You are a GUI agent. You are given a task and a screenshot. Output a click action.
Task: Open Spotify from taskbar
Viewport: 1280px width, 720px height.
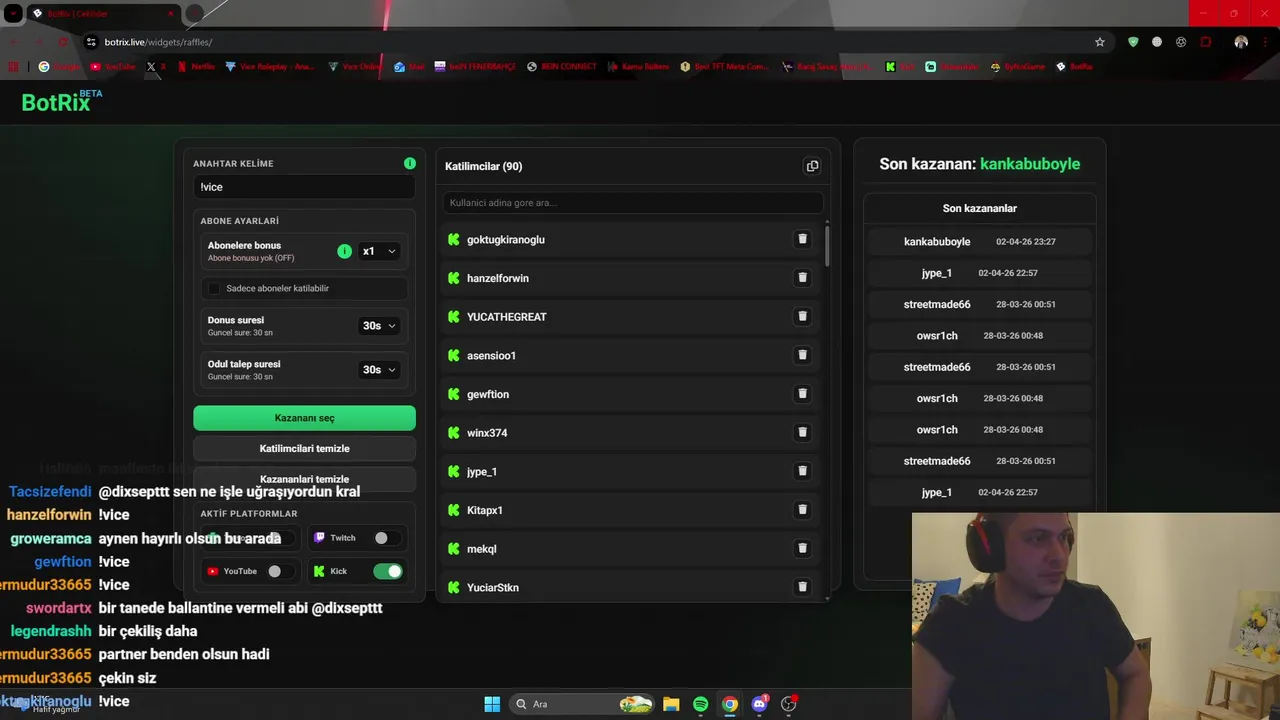pos(700,704)
